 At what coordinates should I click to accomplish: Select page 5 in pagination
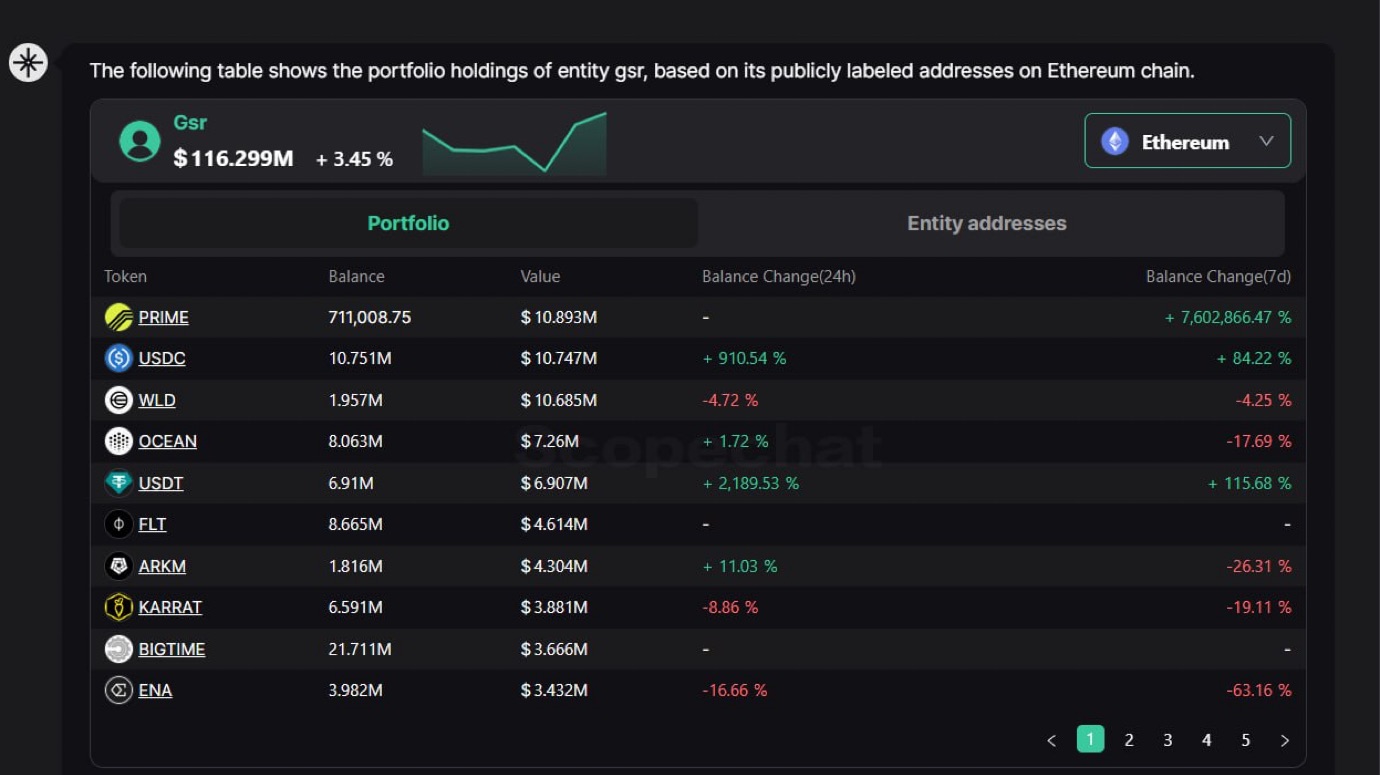1246,740
